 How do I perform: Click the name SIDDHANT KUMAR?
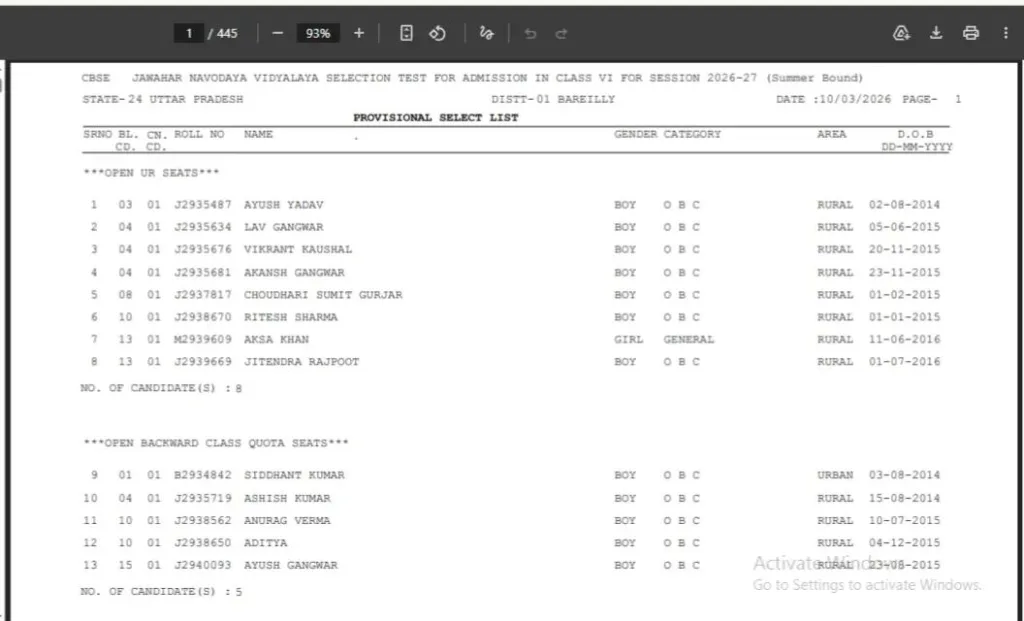point(294,475)
